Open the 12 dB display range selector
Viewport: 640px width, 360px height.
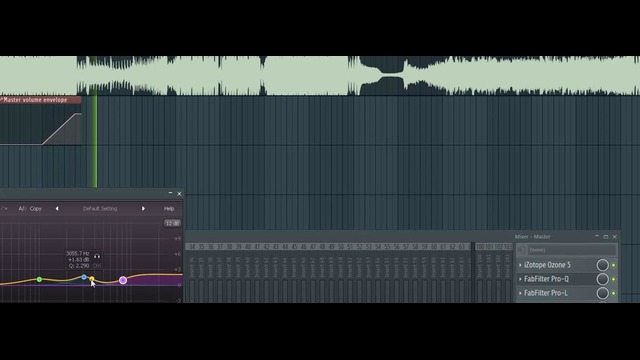(172, 223)
